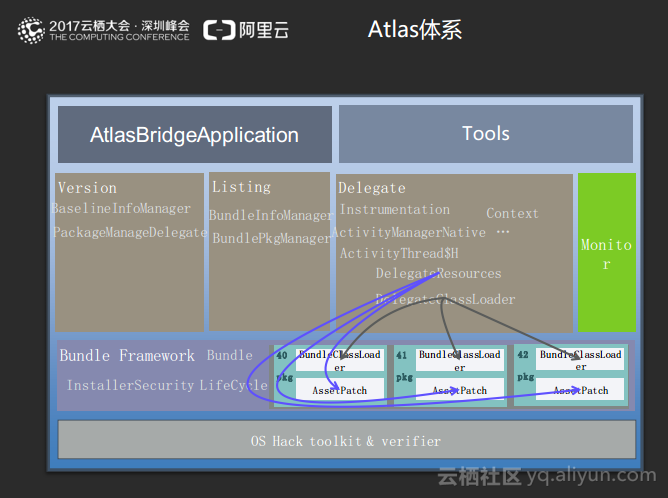Click 'BundlePkgManager' text
The image size is (668, 498).
(272, 238)
